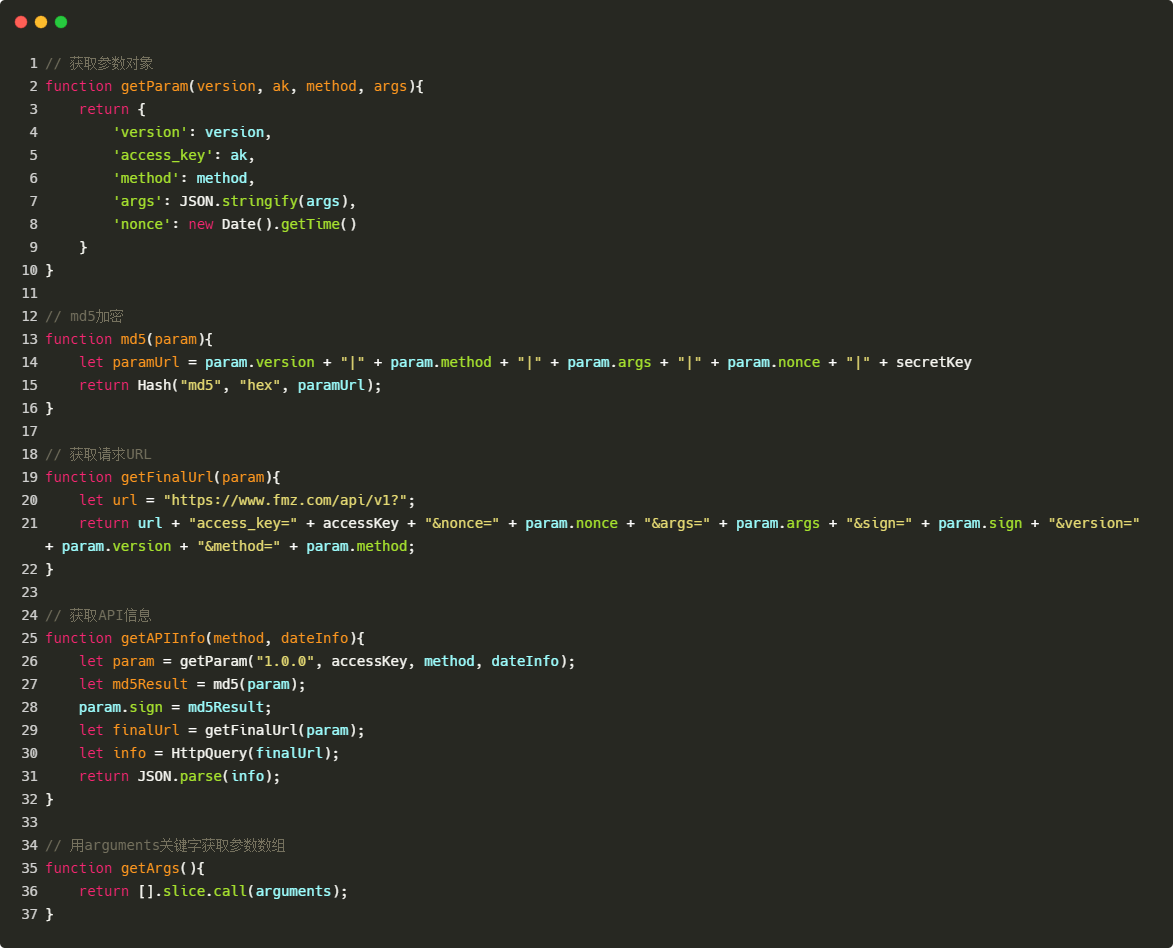1173x948 pixels.
Task: Click line number 11 in the gutter
Action: 30,294
